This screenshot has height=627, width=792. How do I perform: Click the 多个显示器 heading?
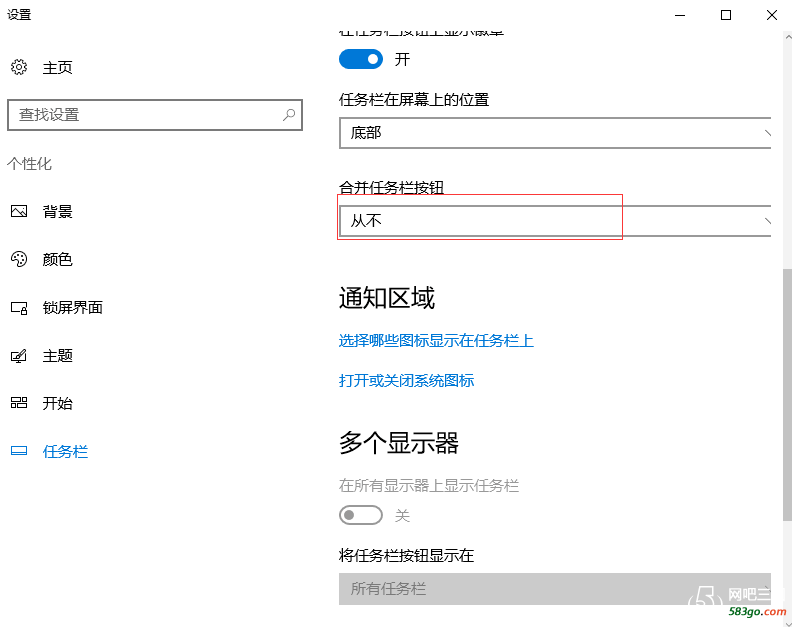(399, 443)
